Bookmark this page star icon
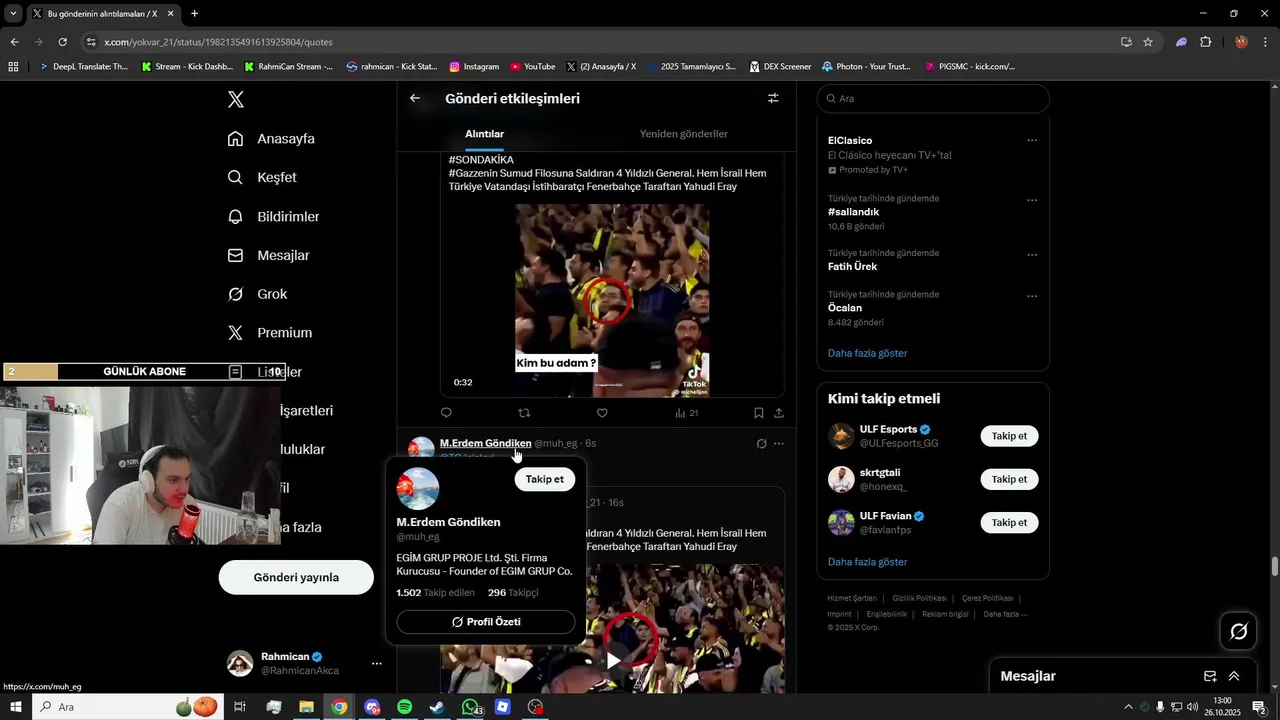 (1148, 42)
